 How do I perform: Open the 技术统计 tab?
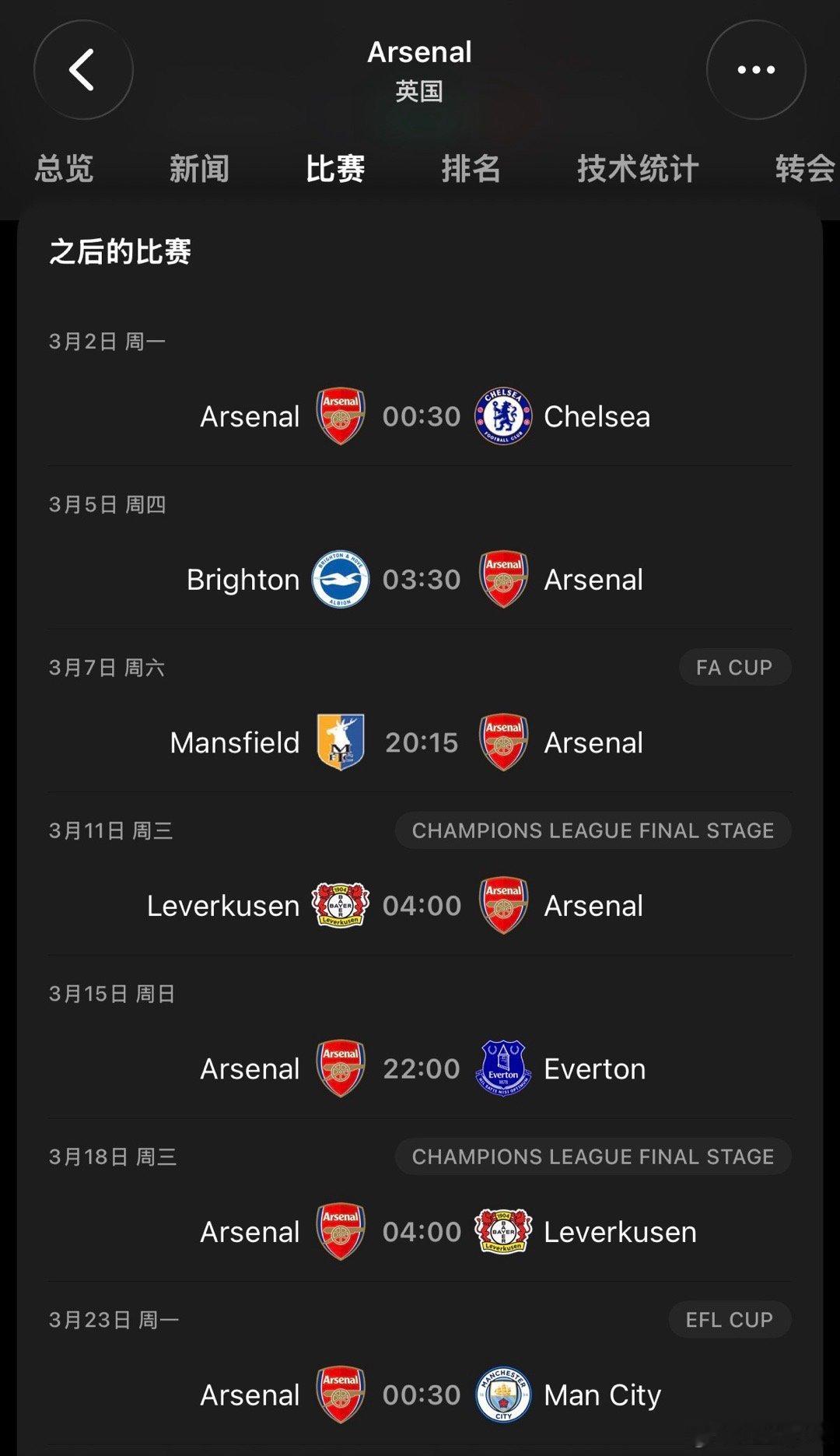tap(638, 168)
